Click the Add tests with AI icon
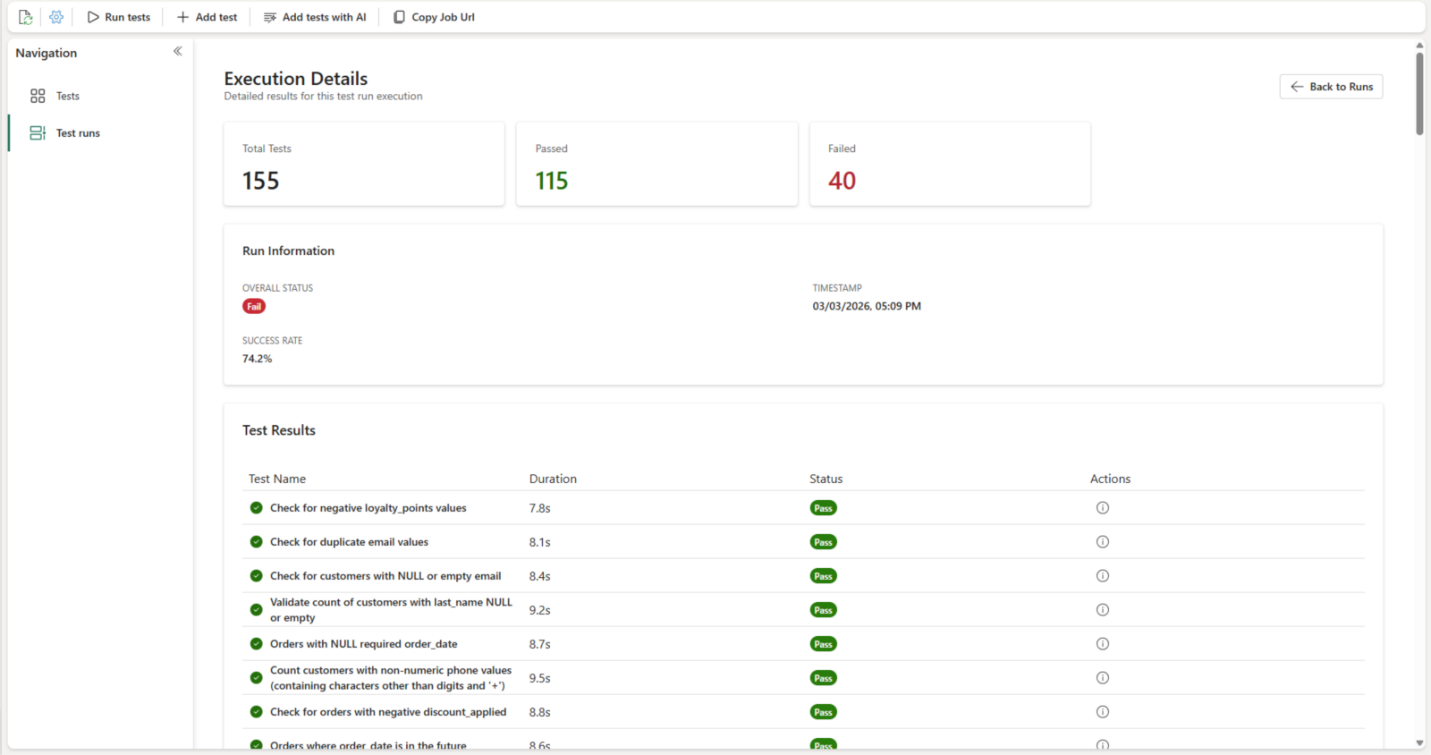Screen dimensions: 1431x755 point(268,16)
